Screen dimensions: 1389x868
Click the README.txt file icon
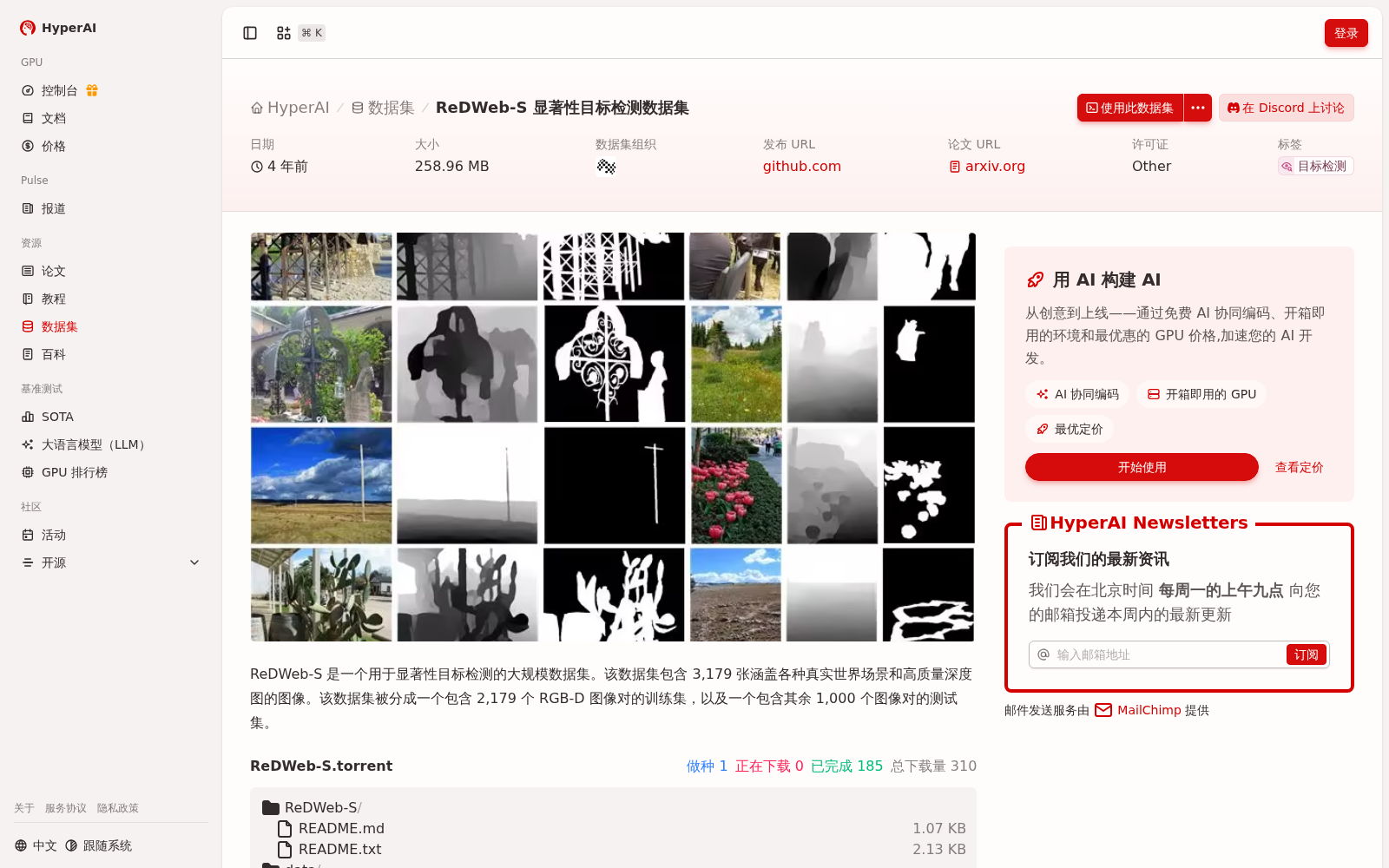pos(285,849)
